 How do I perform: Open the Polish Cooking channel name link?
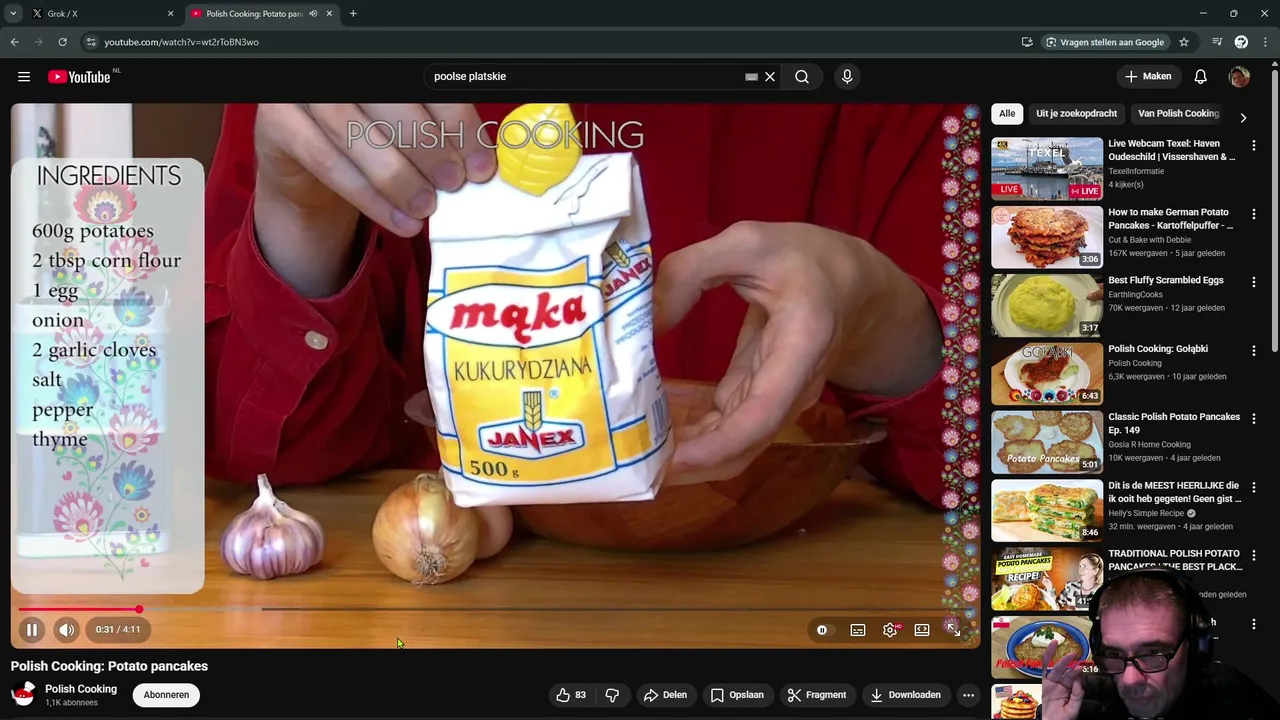(81, 689)
